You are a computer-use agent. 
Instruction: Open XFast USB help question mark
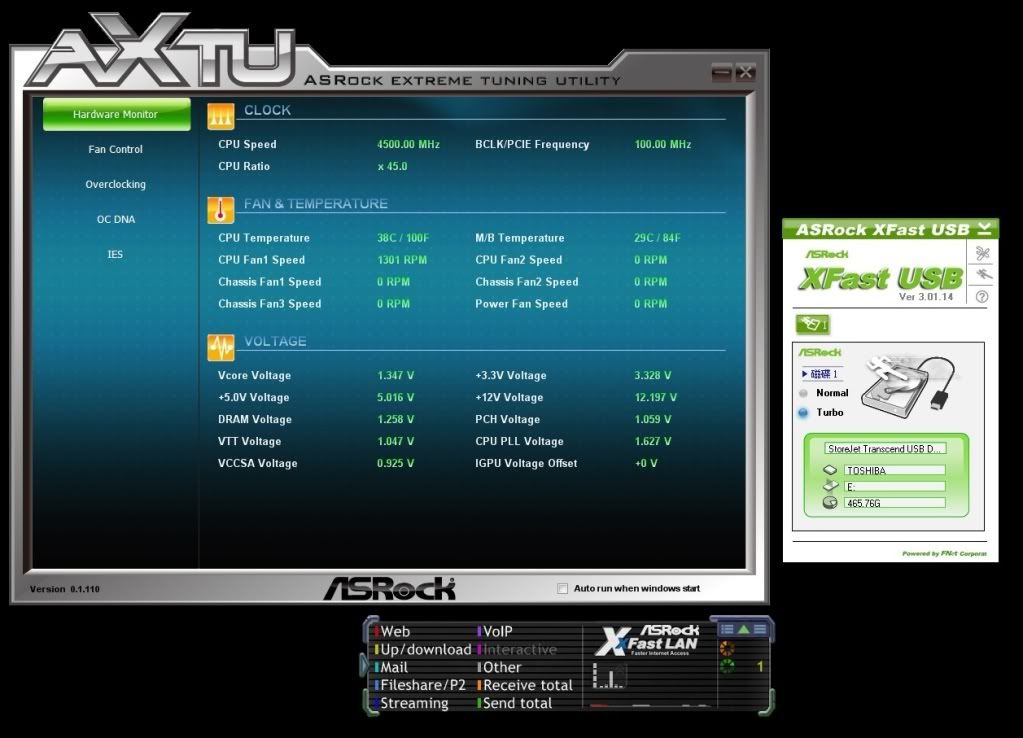982,297
